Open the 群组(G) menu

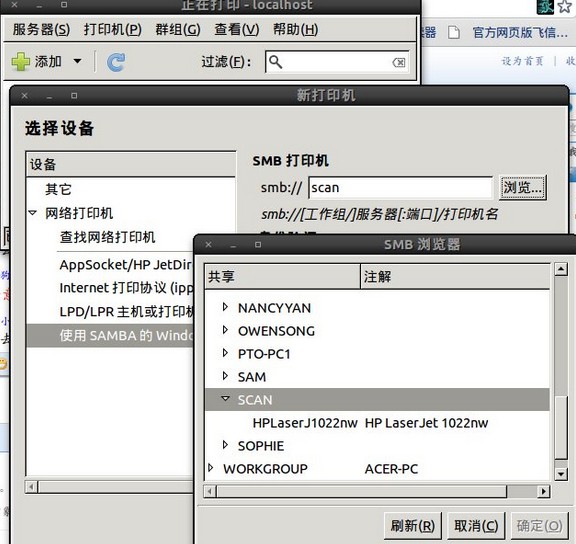[178, 29]
